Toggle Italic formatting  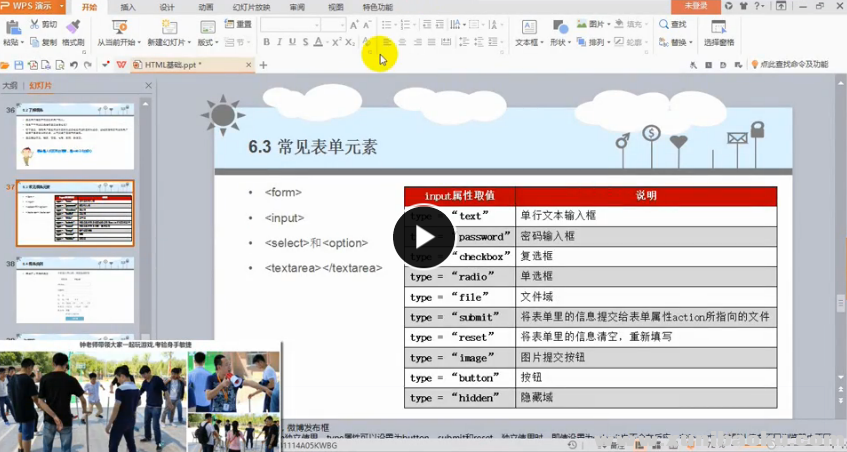tap(279, 42)
